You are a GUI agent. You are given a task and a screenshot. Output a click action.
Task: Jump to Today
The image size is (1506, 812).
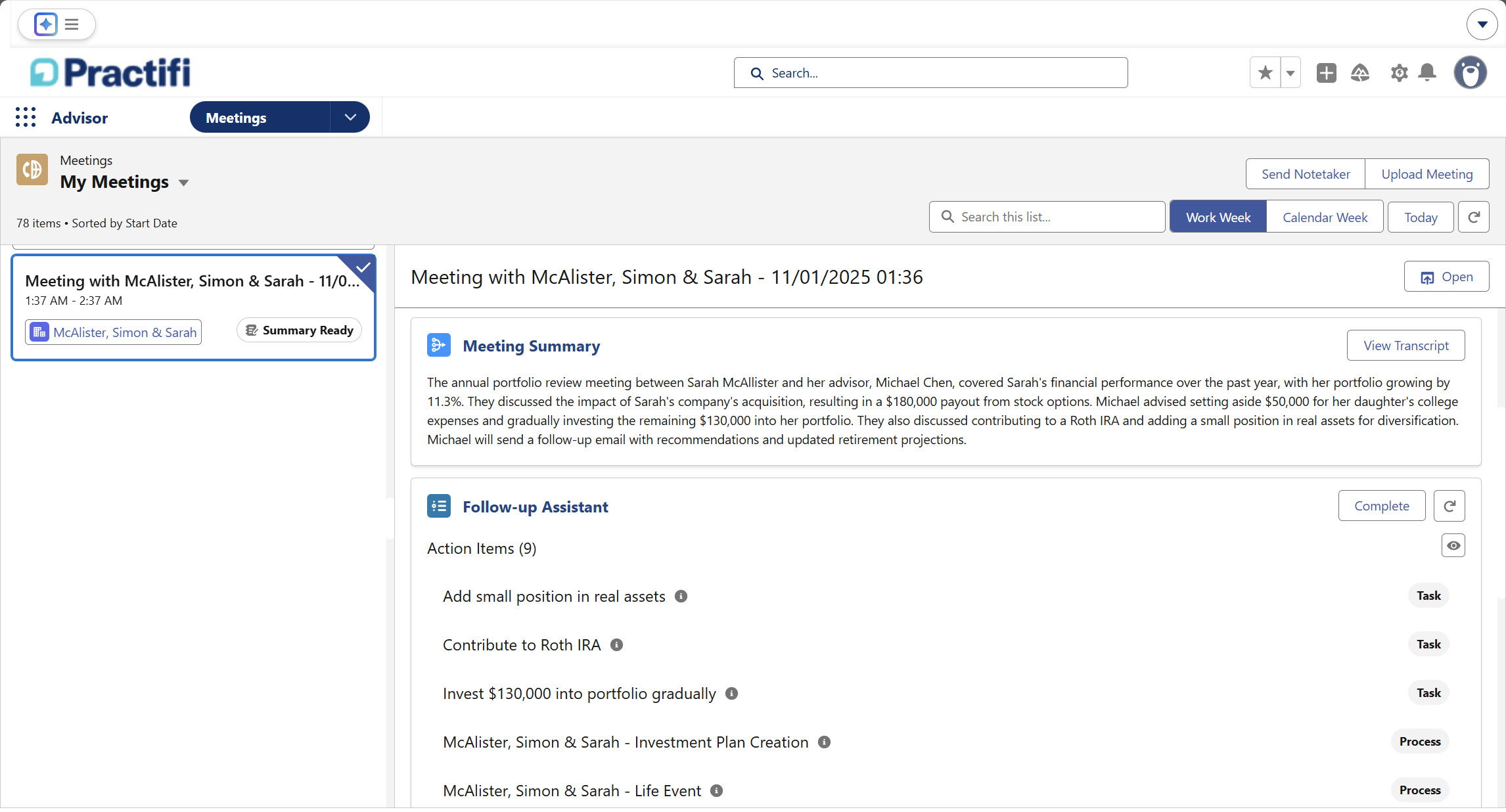[x=1421, y=217]
